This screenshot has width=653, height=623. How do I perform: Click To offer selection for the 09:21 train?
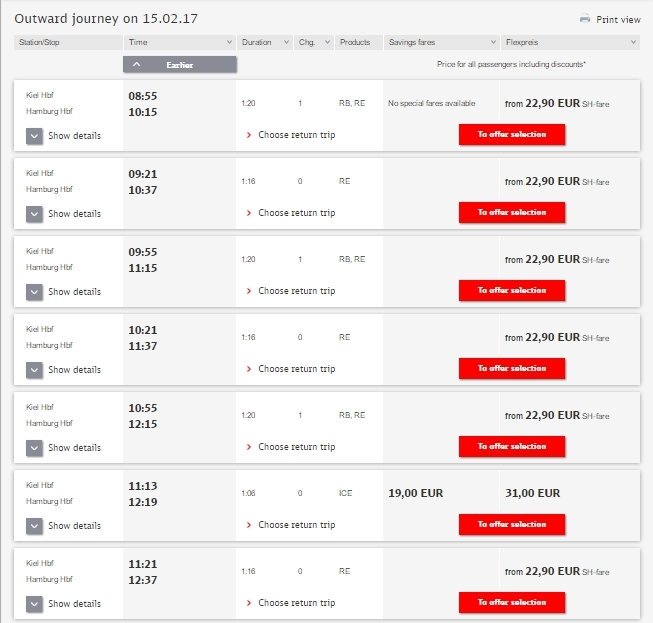click(x=512, y=212)
